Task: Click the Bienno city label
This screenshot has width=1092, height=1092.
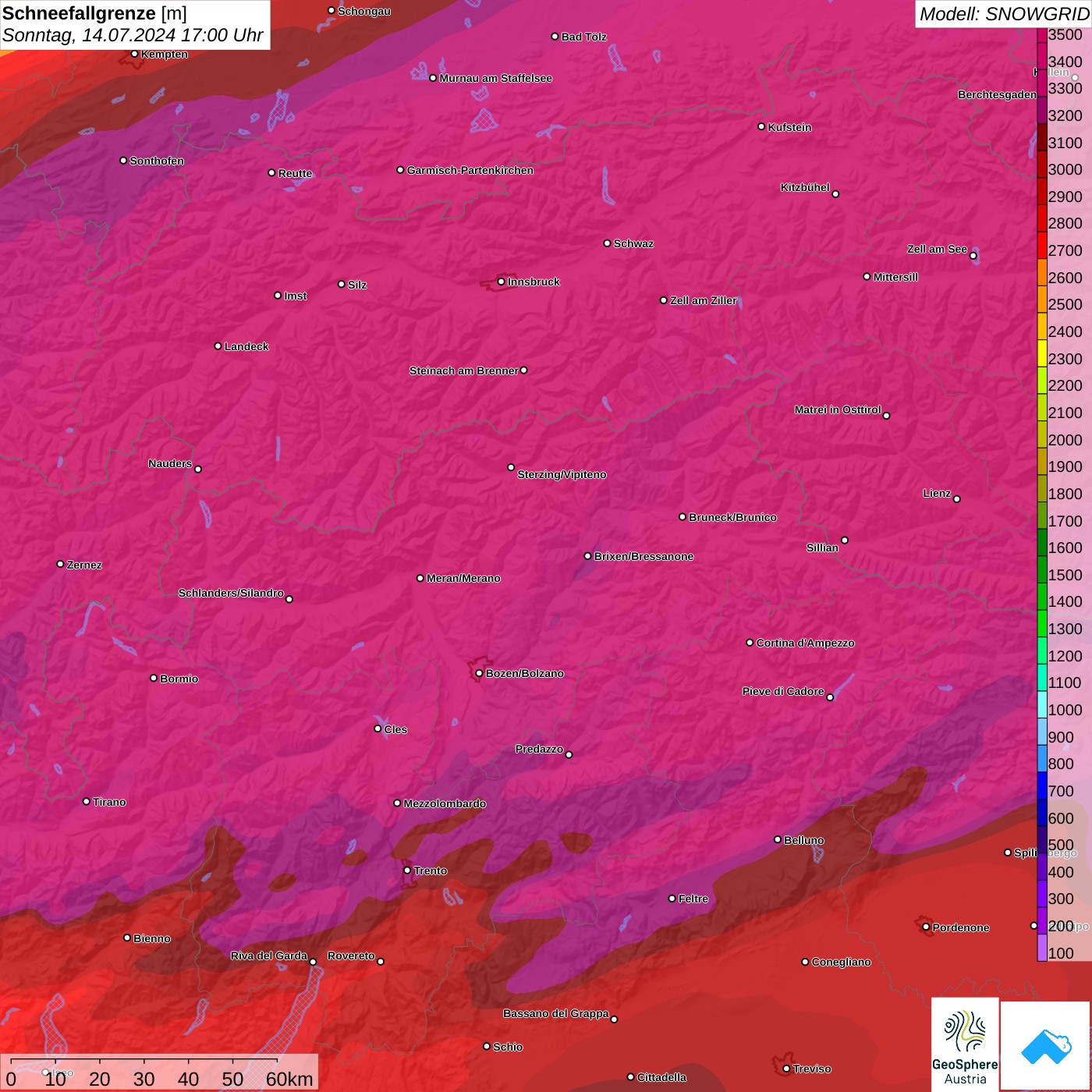Action: coord(151,938)
